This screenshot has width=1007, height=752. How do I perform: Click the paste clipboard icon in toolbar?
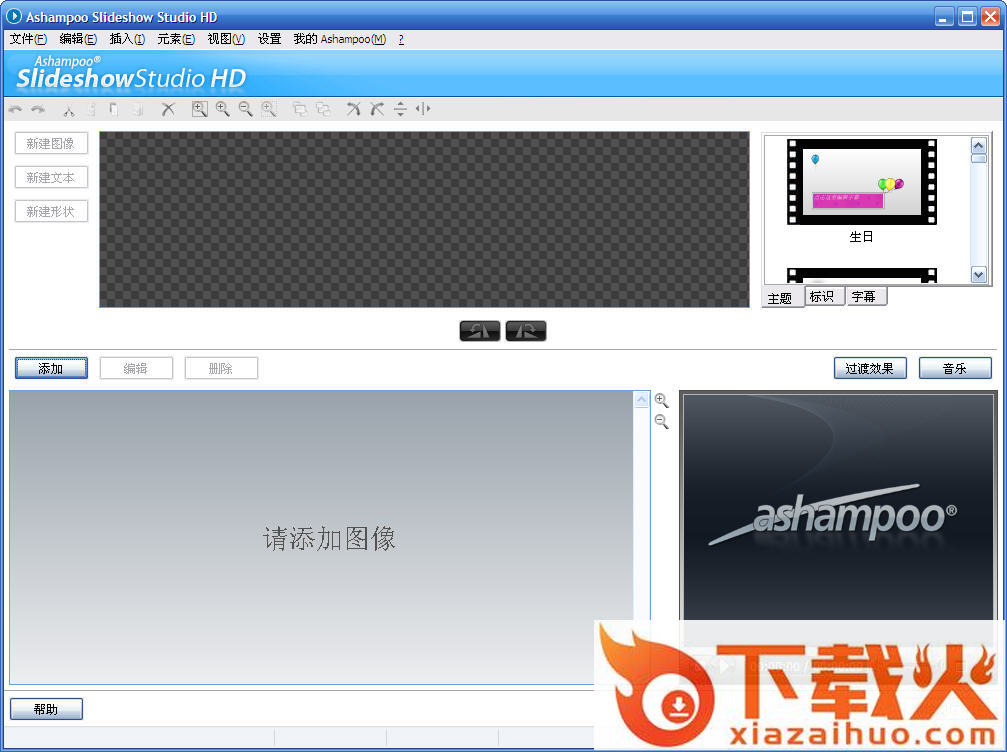(114, 110)
